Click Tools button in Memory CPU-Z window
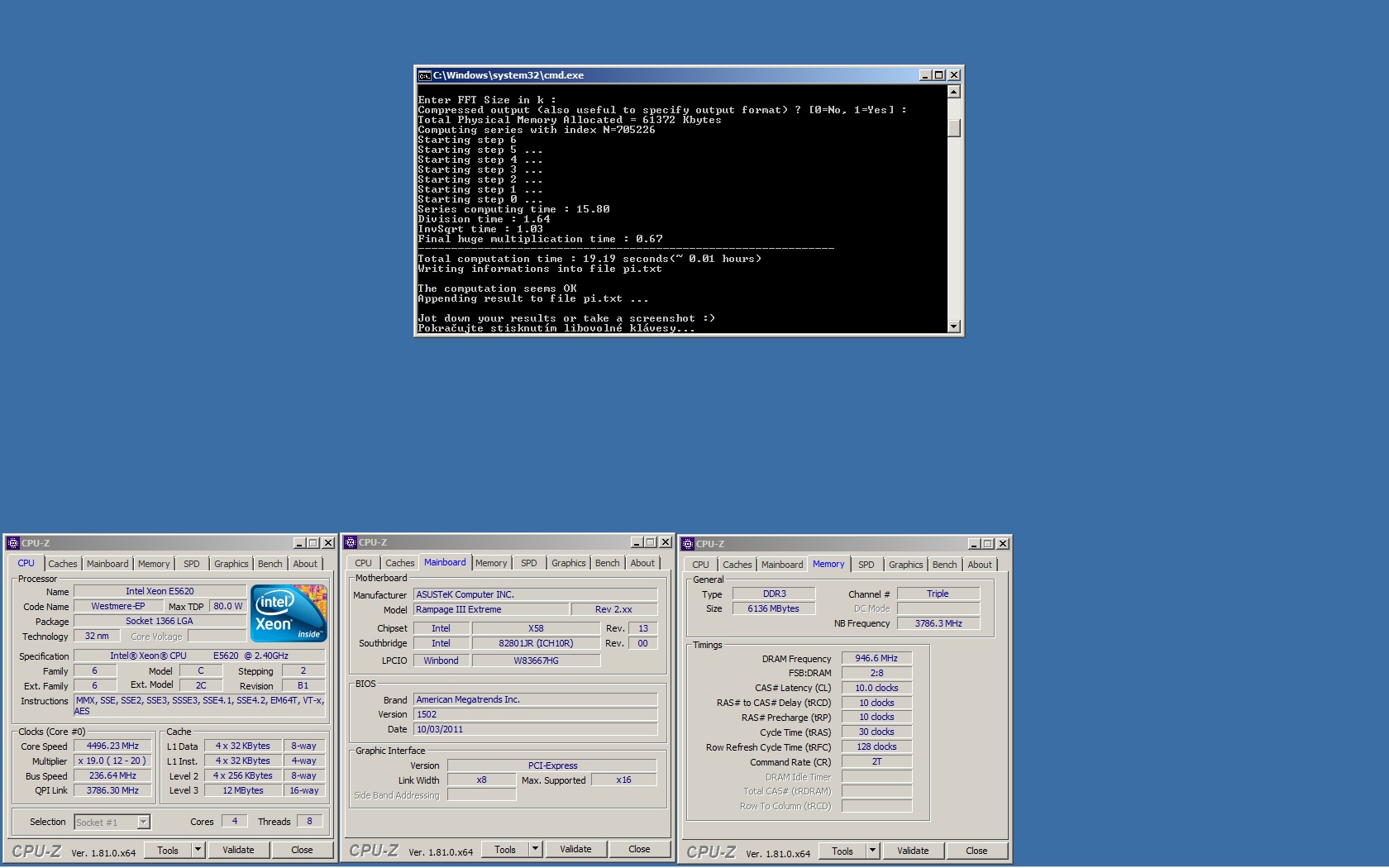Viewport: 1389px width, 868px height. point(842,851)
